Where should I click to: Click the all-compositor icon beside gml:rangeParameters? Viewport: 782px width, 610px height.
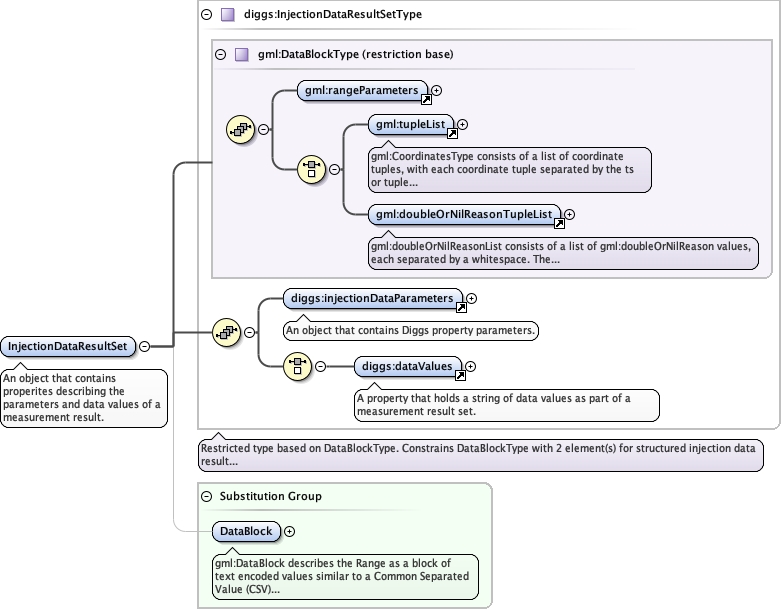pyautogui.click(x=240, y=129)
